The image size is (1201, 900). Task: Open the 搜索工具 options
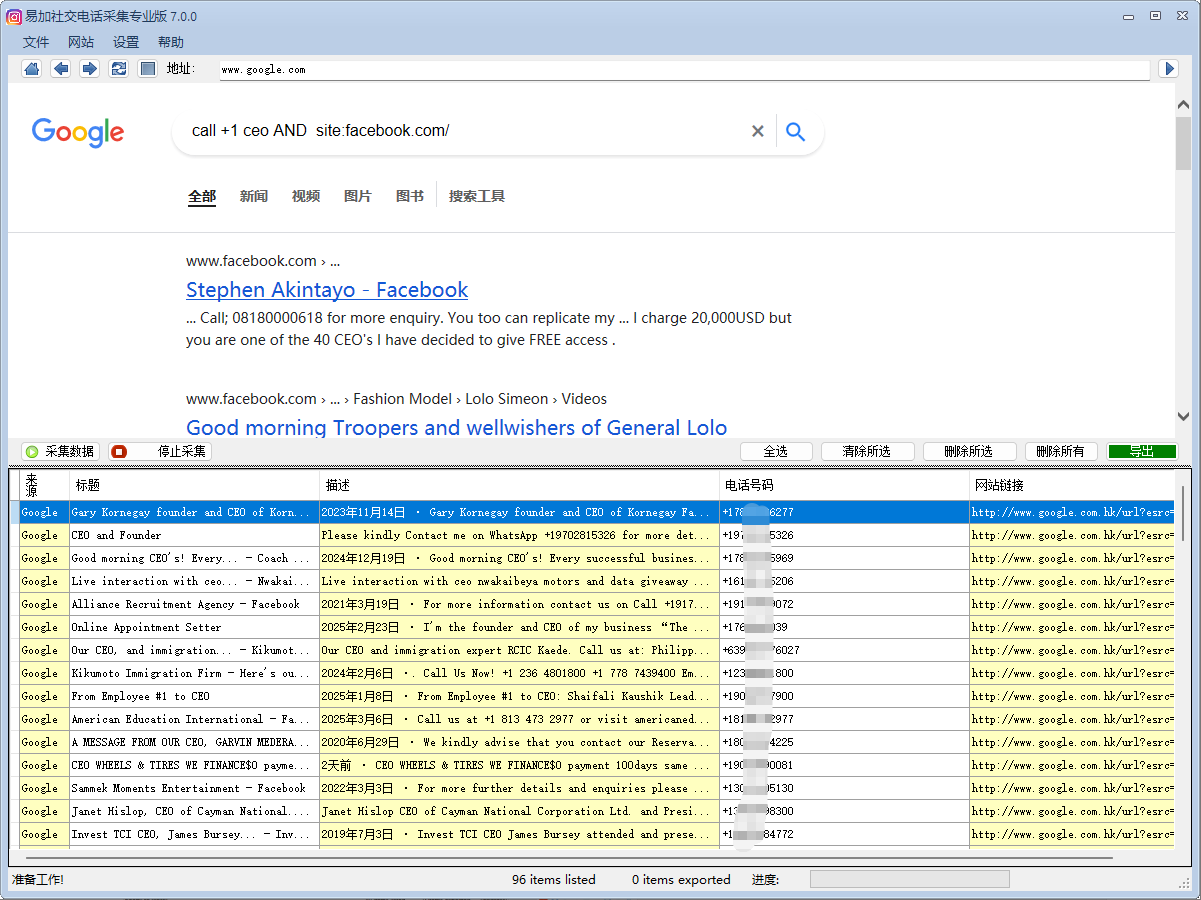[477, 196]
